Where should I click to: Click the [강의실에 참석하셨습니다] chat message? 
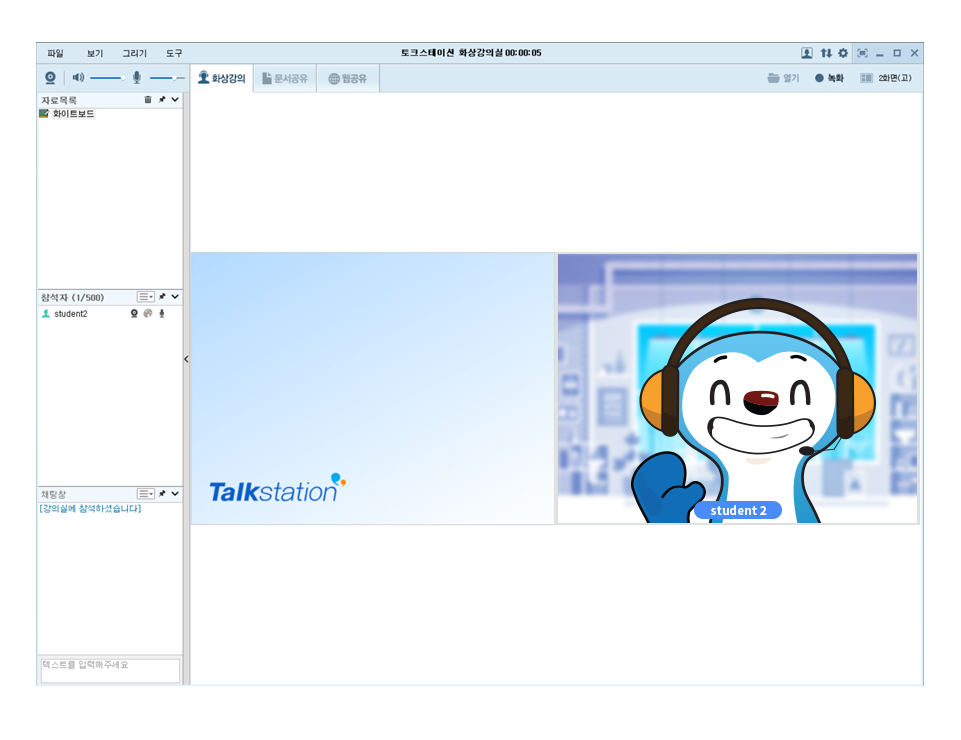[90, 509]
